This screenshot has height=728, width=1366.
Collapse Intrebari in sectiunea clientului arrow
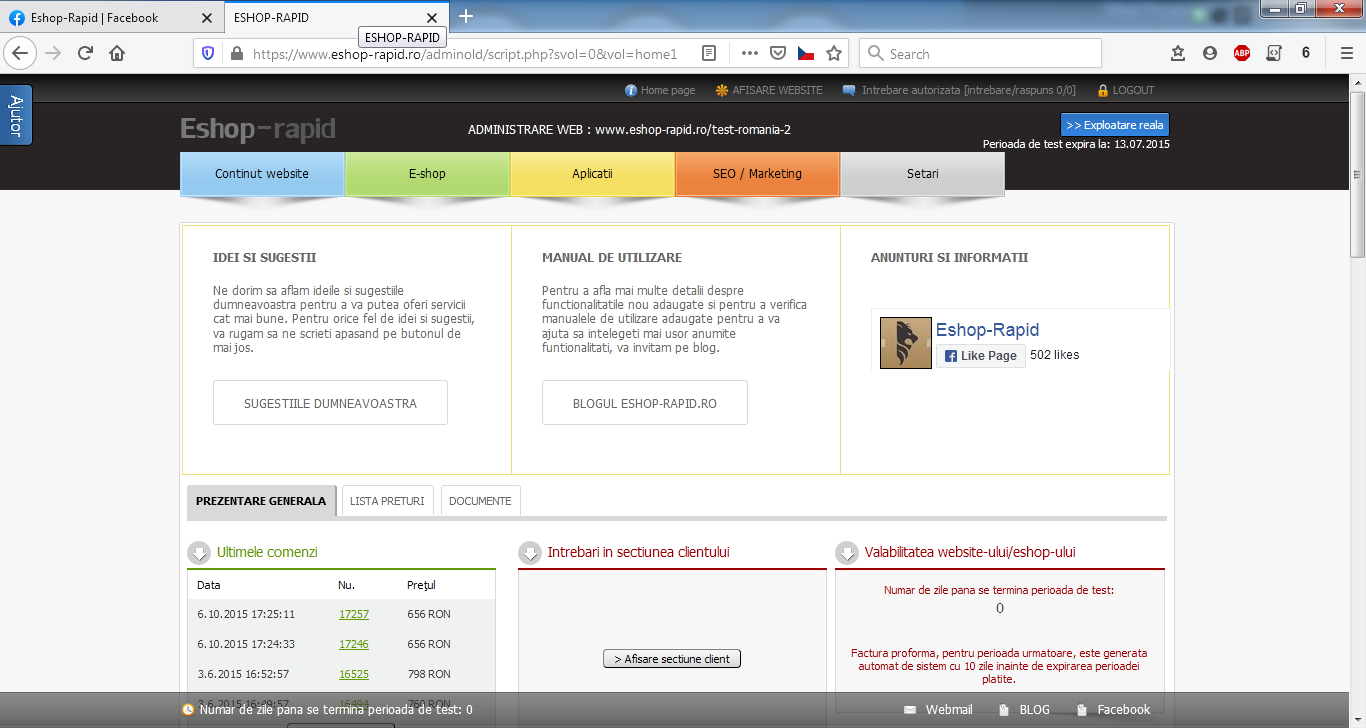click(530, 553)
